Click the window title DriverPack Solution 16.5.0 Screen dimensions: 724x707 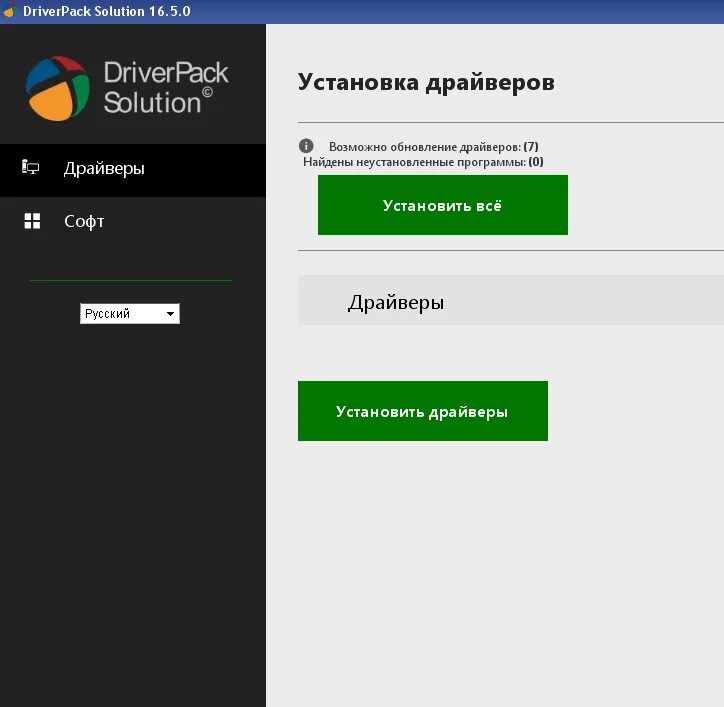click(x=107, y=11)
